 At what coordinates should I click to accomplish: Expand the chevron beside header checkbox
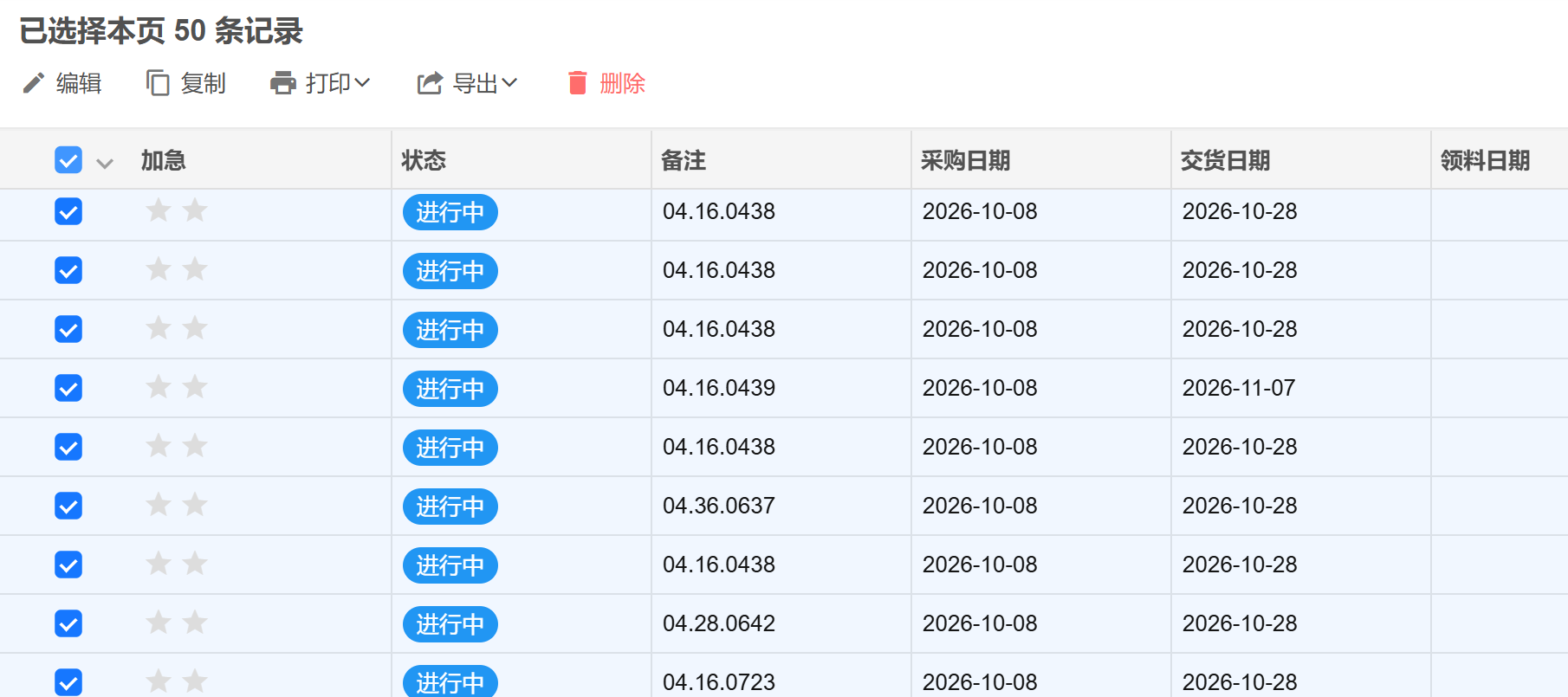[x=105, y=163]
